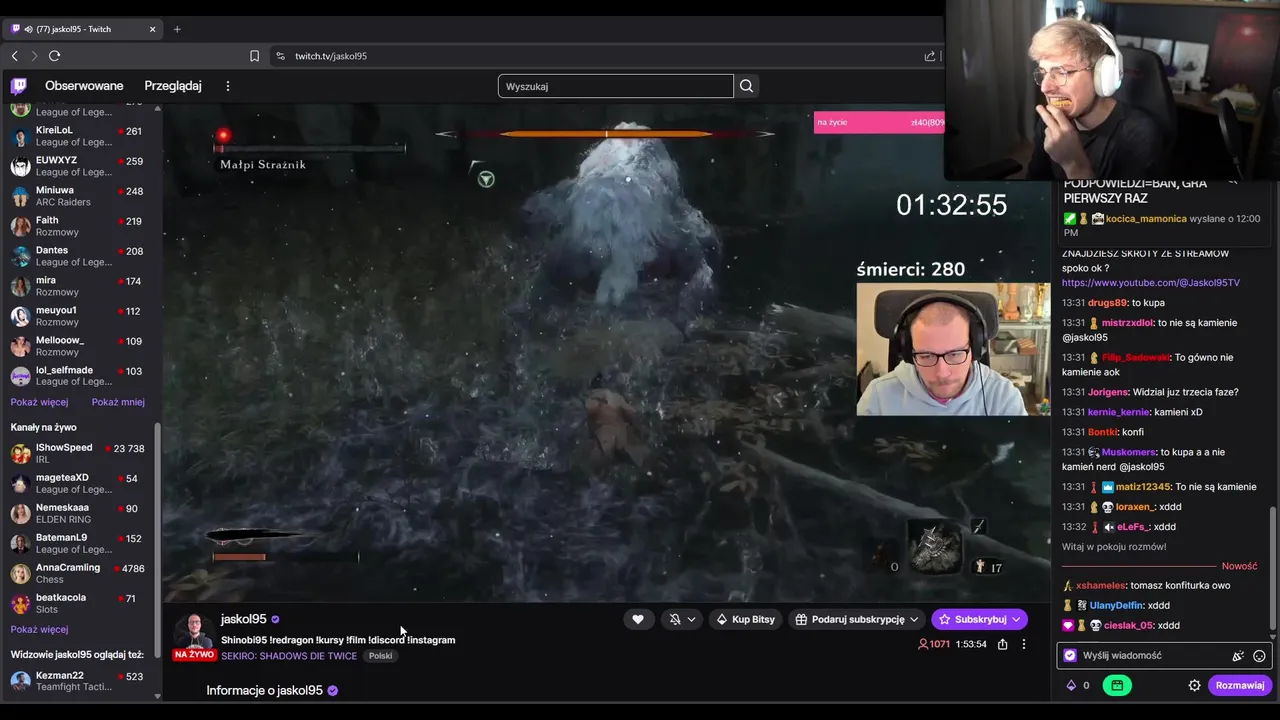Open mira channel in sidebar

(78, 286)
